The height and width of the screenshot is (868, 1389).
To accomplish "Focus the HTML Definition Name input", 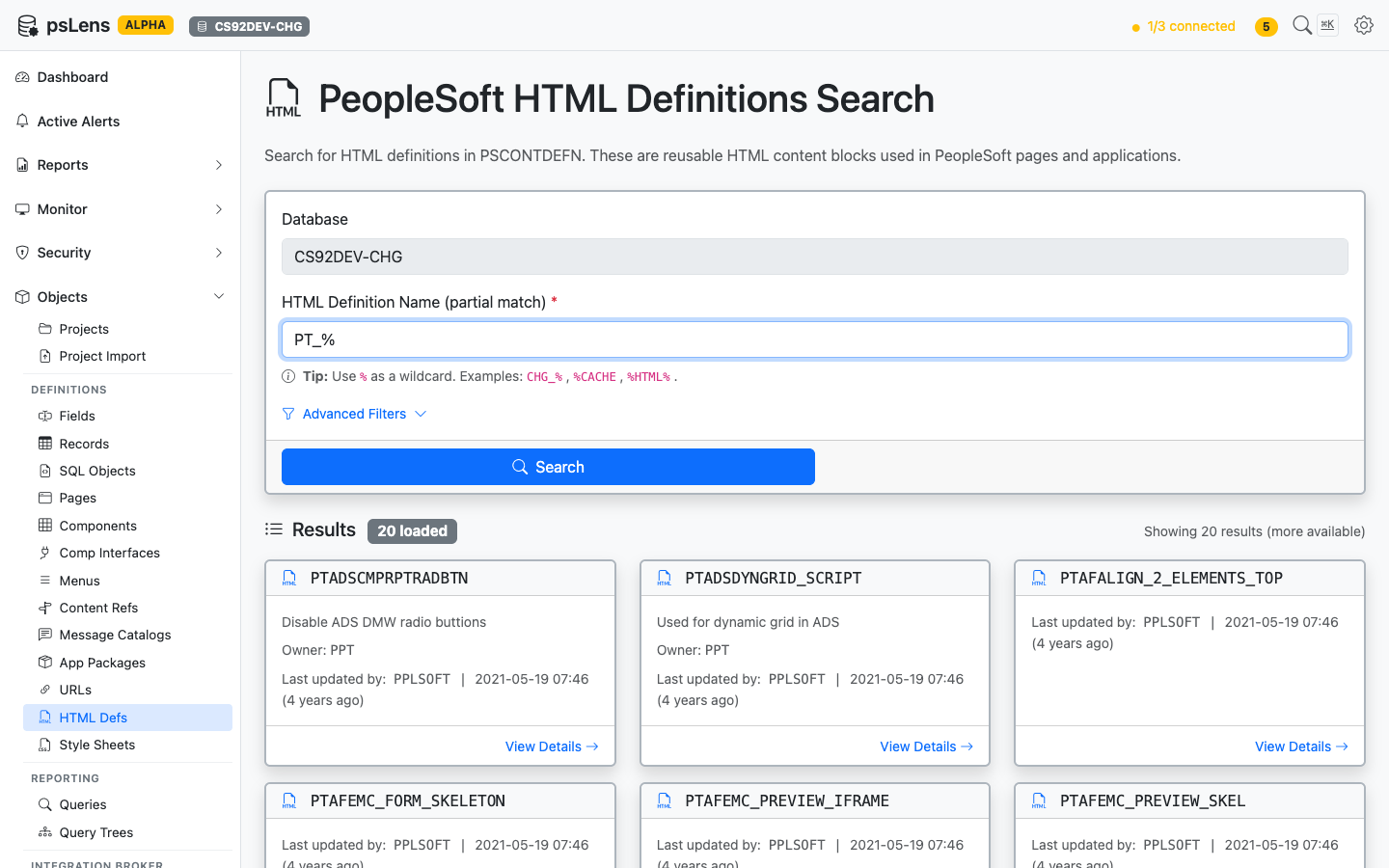I will point(815,339).
